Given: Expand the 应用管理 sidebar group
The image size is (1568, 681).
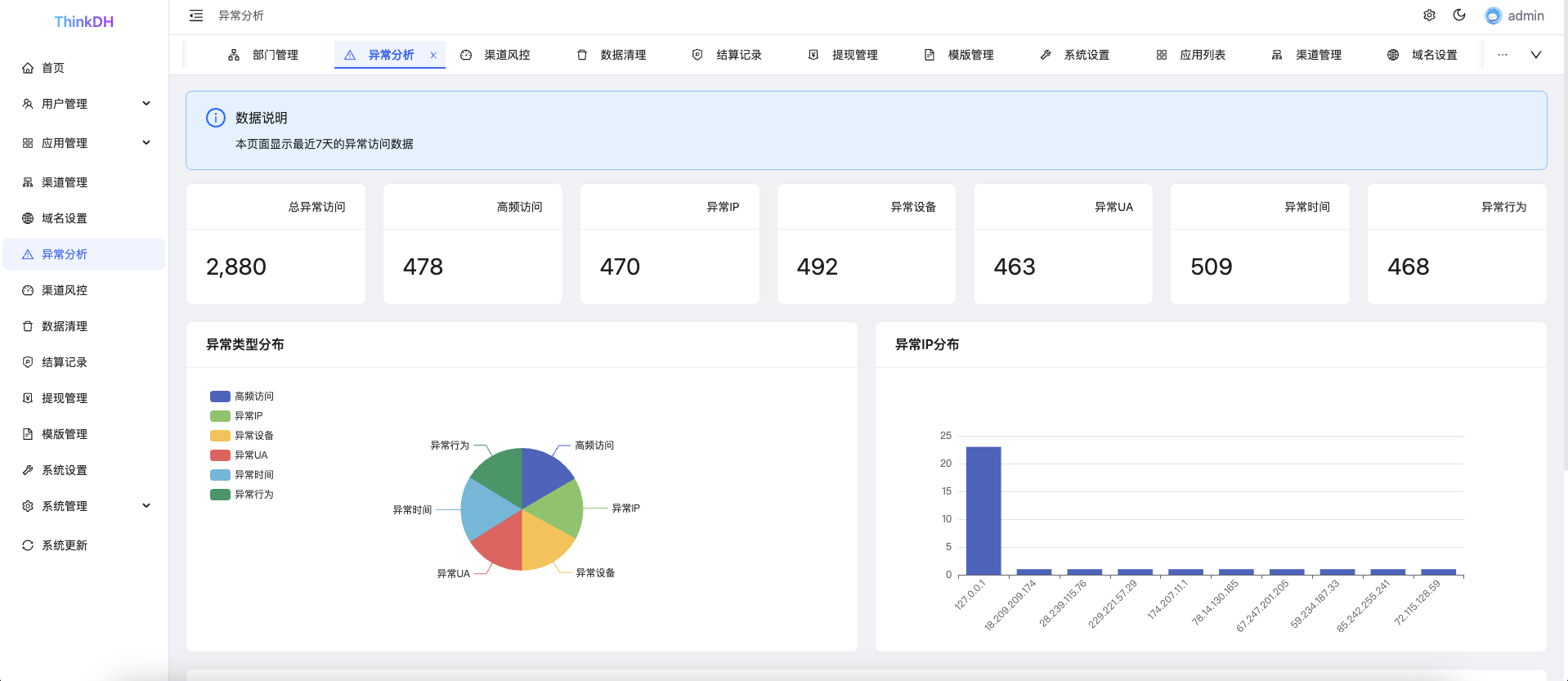Looking at the screenshot, I should coord(84,143).
